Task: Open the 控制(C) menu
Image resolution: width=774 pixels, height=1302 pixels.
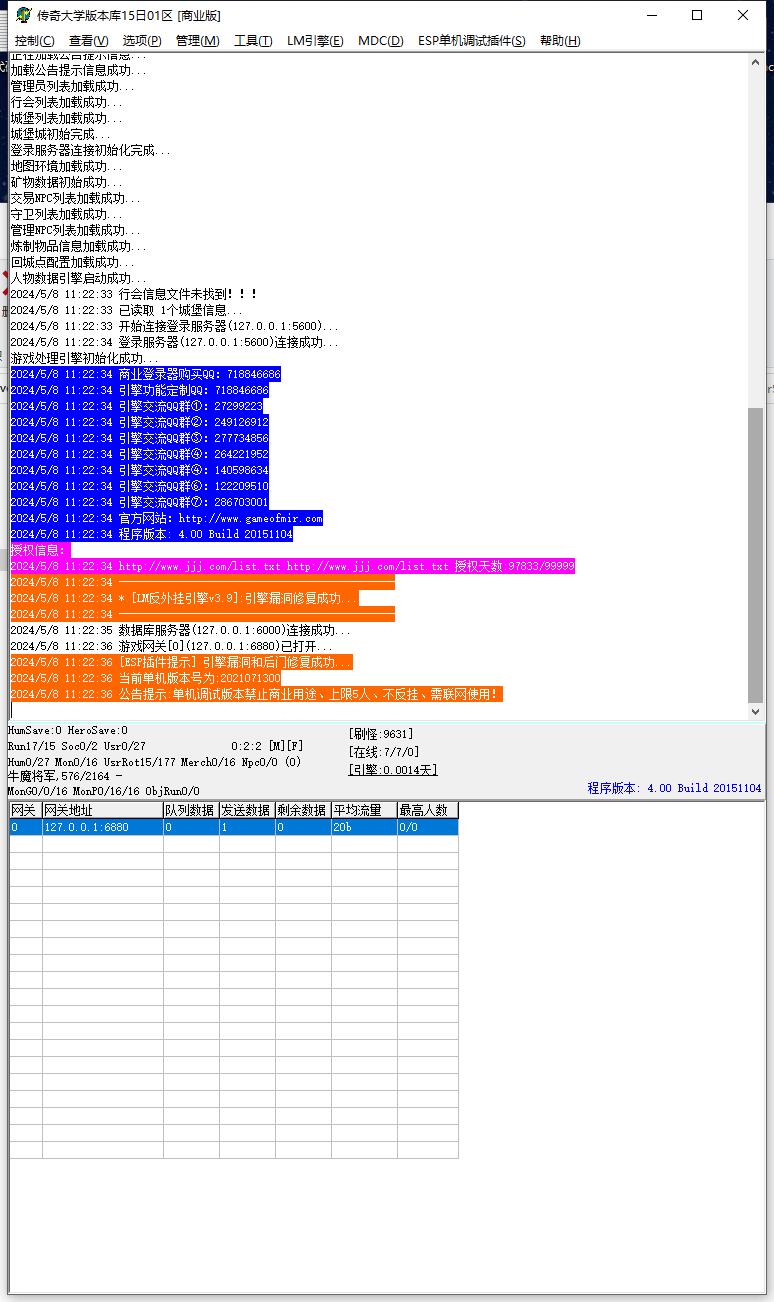Action: pos(35,41)
